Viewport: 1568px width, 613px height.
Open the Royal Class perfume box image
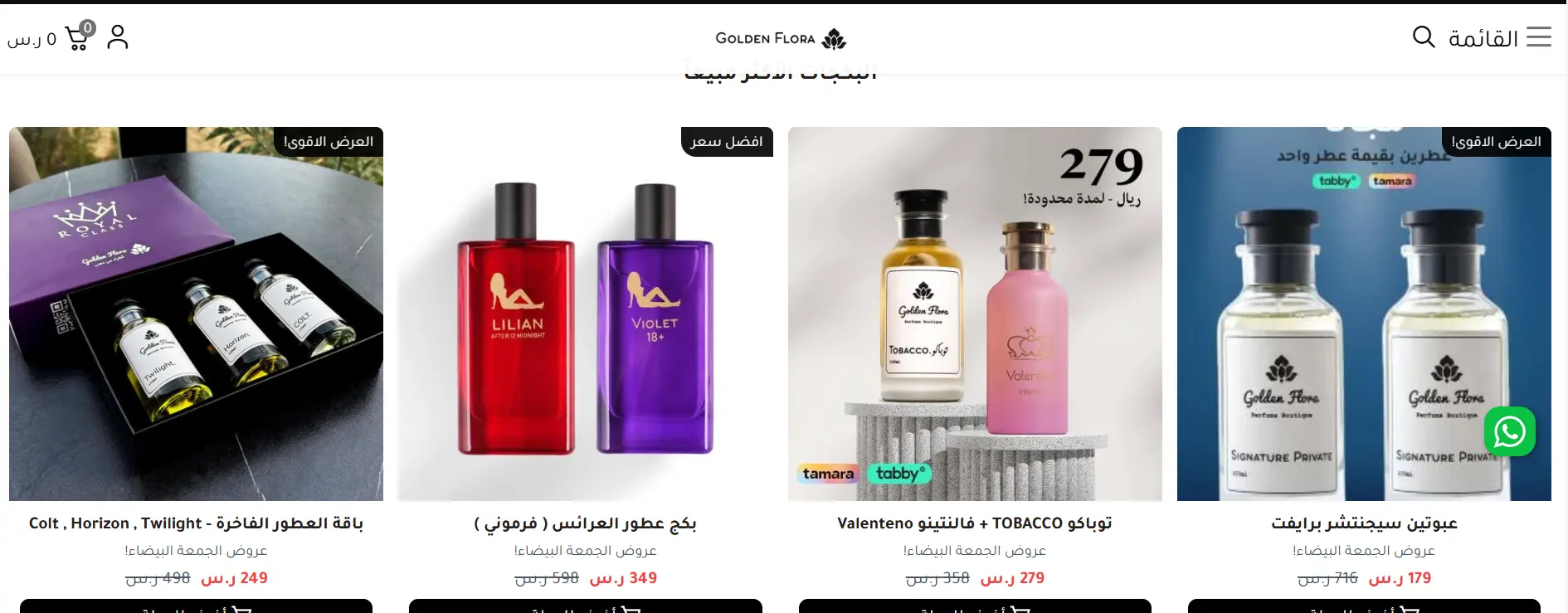point(196,314)
